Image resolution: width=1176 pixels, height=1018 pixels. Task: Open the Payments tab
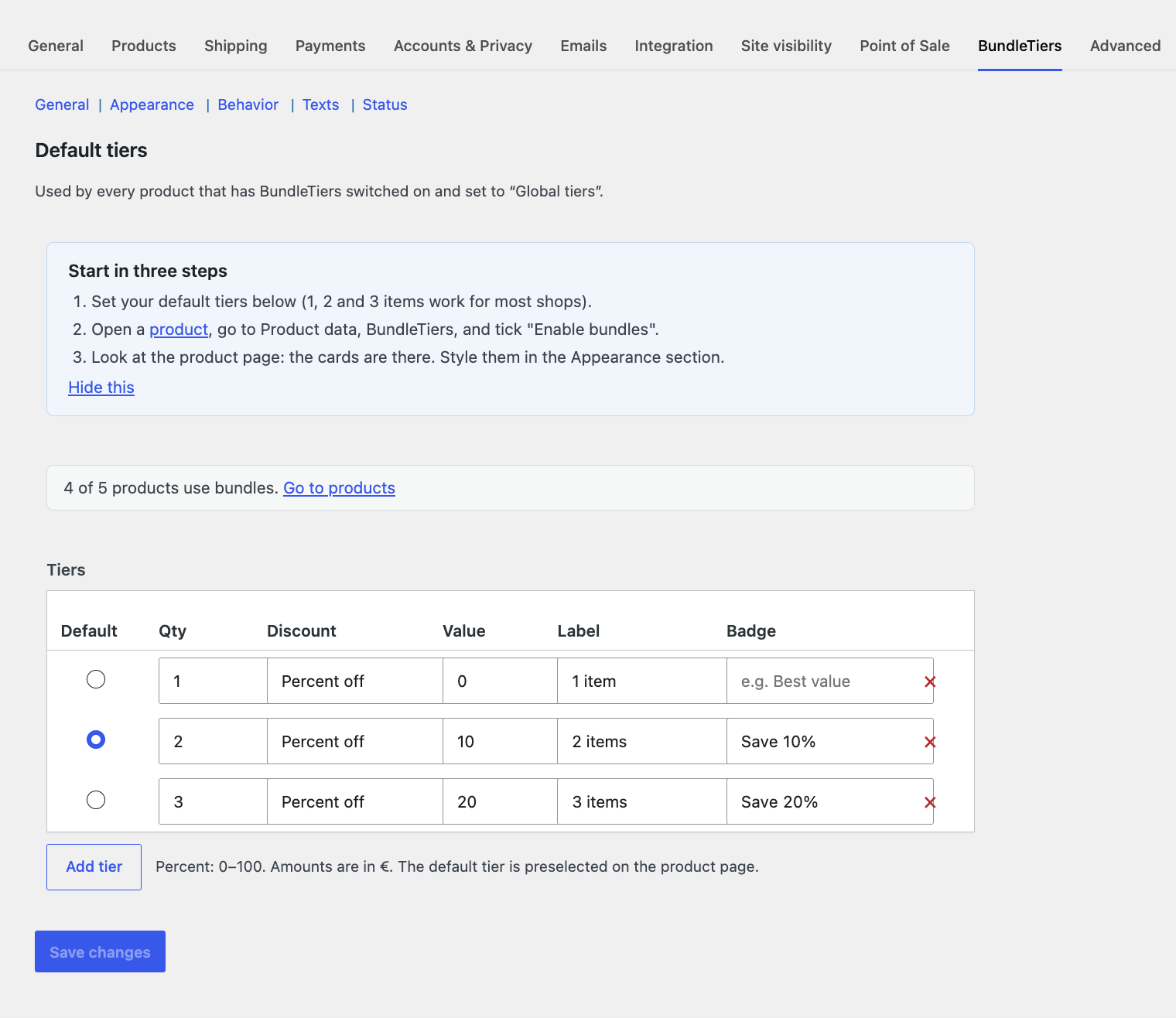coord(330,46)
